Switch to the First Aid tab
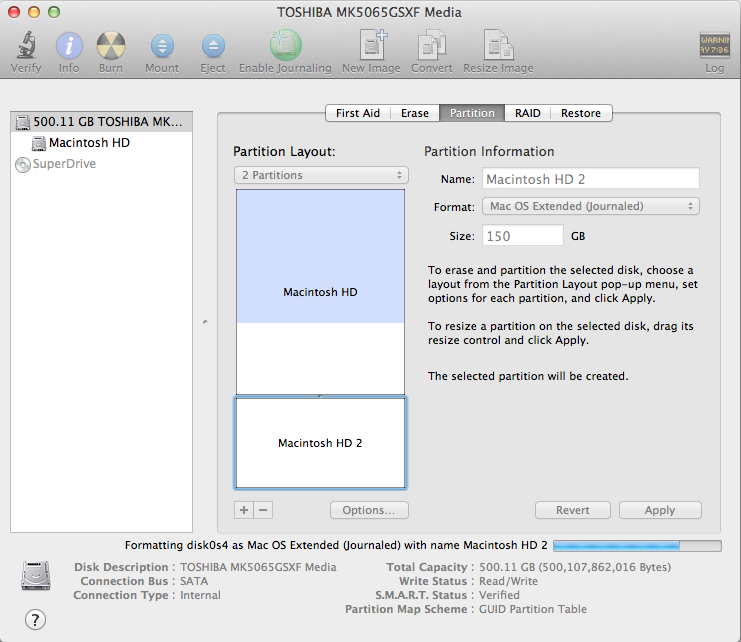This screenshot has width=741, height=642. tap(358, 113)
